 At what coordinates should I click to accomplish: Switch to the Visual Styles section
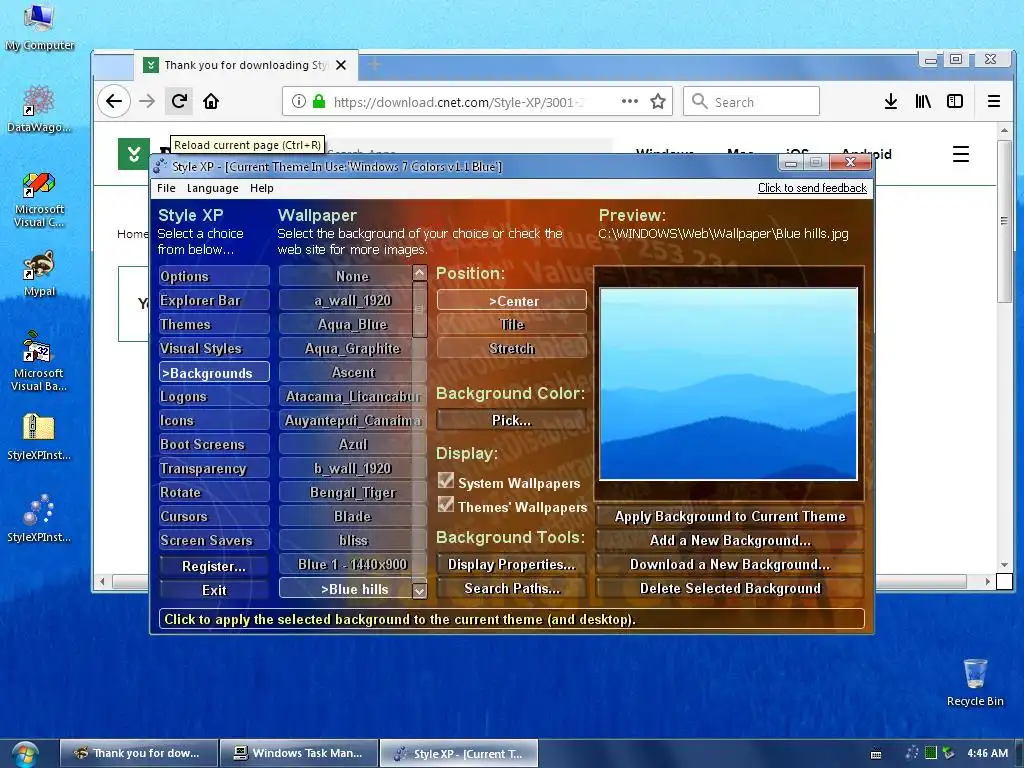coord(214,349)
